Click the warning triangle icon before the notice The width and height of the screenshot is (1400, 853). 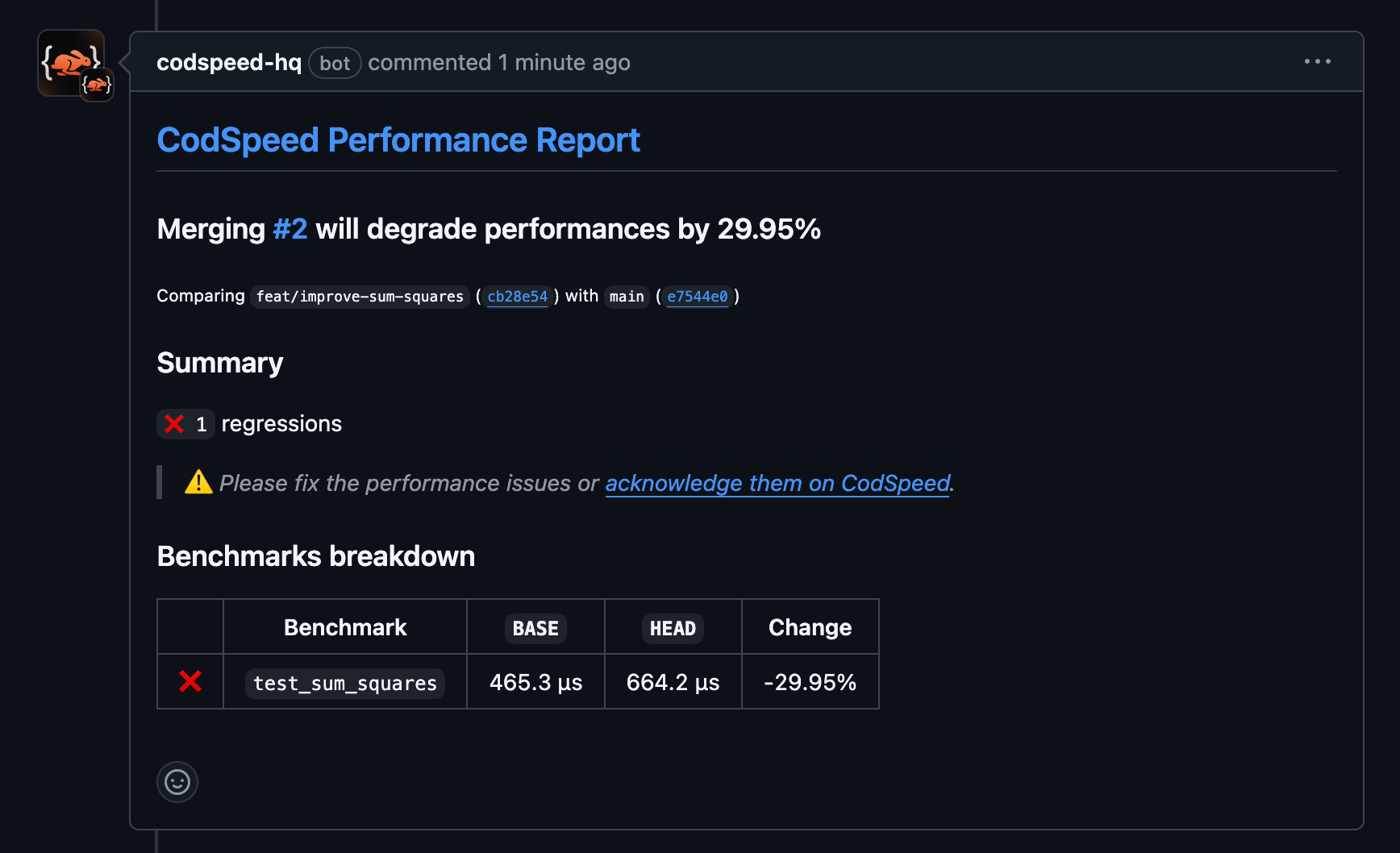click(x=198, y=482)
